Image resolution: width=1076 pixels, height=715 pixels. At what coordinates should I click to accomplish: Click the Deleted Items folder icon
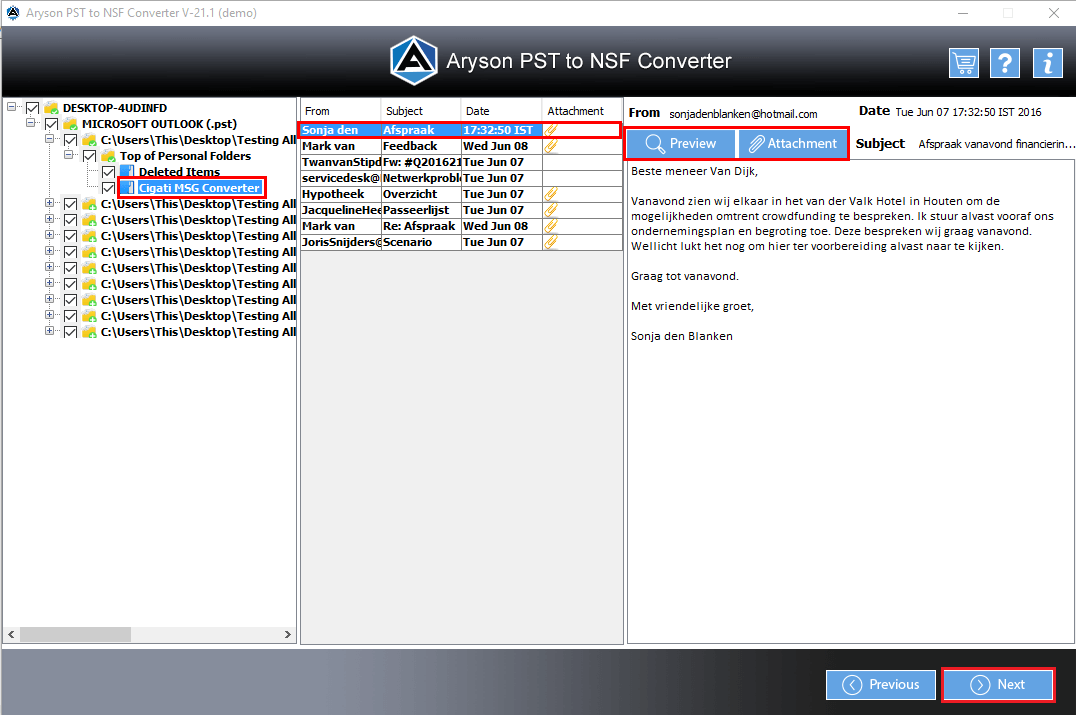click(x=127, y=172)
